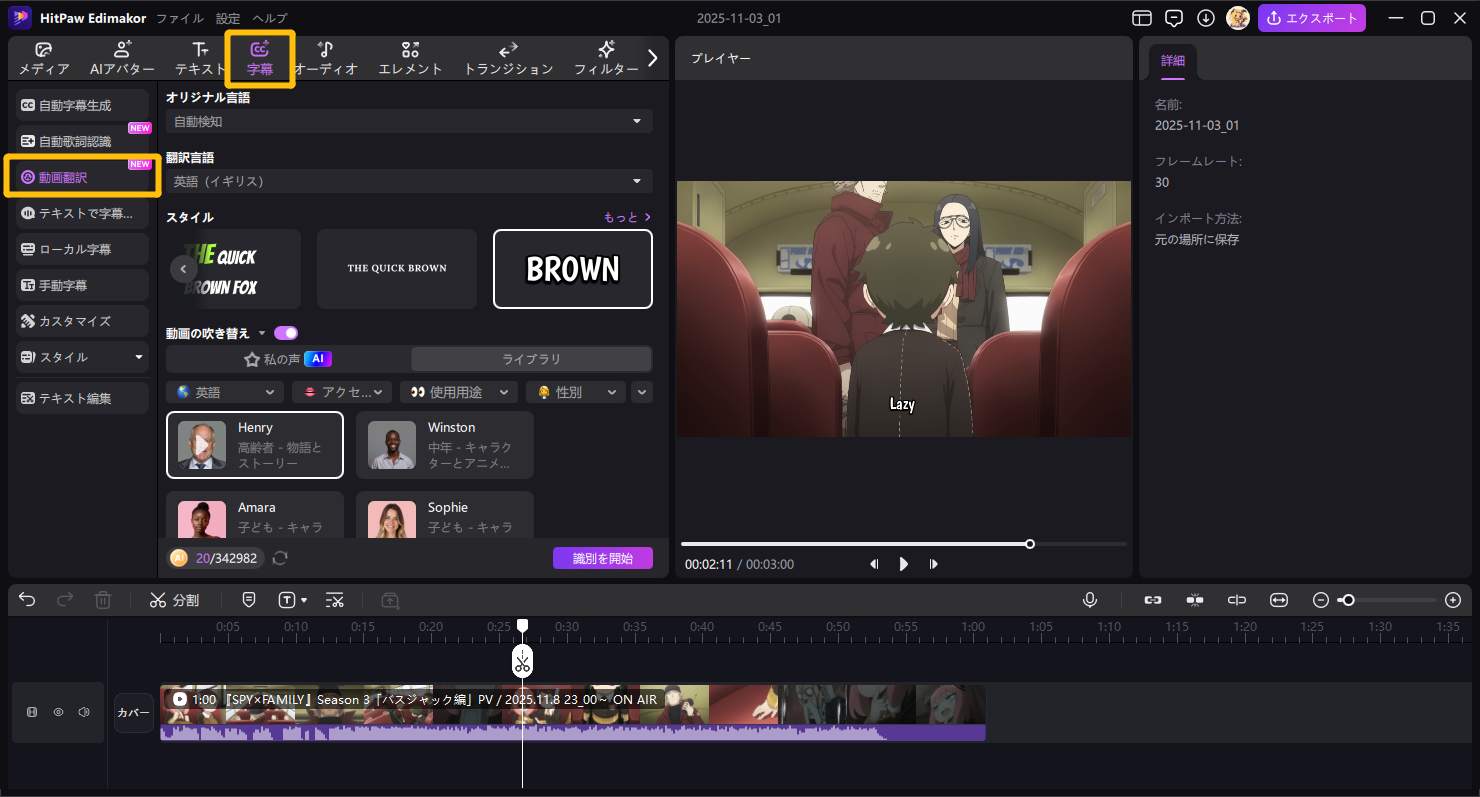Click the 識別を開始 button
The height and width of the screenshot is (797, 1480).
[603, 560]
